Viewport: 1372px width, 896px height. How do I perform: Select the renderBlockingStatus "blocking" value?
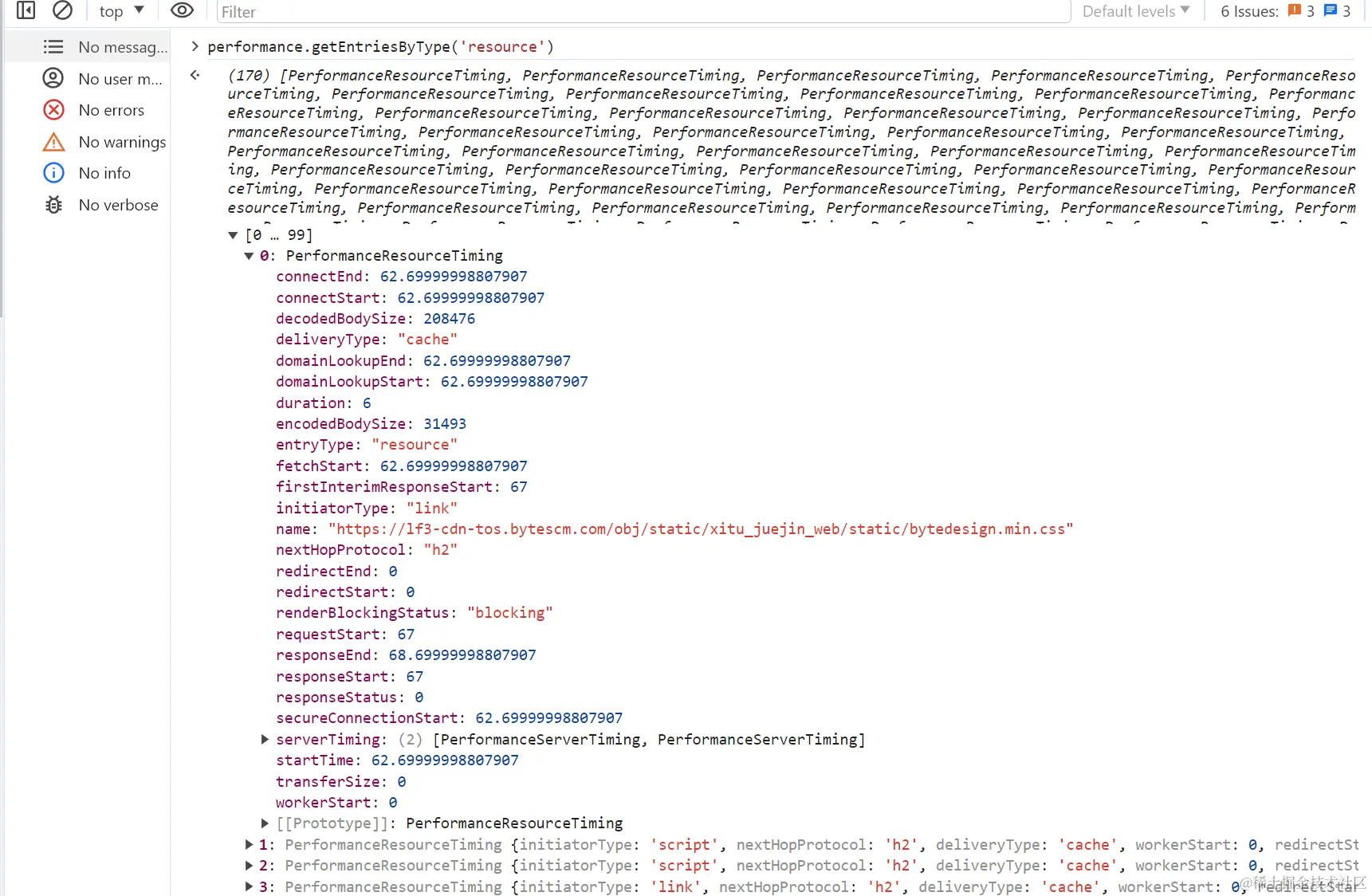pos(510,613)
